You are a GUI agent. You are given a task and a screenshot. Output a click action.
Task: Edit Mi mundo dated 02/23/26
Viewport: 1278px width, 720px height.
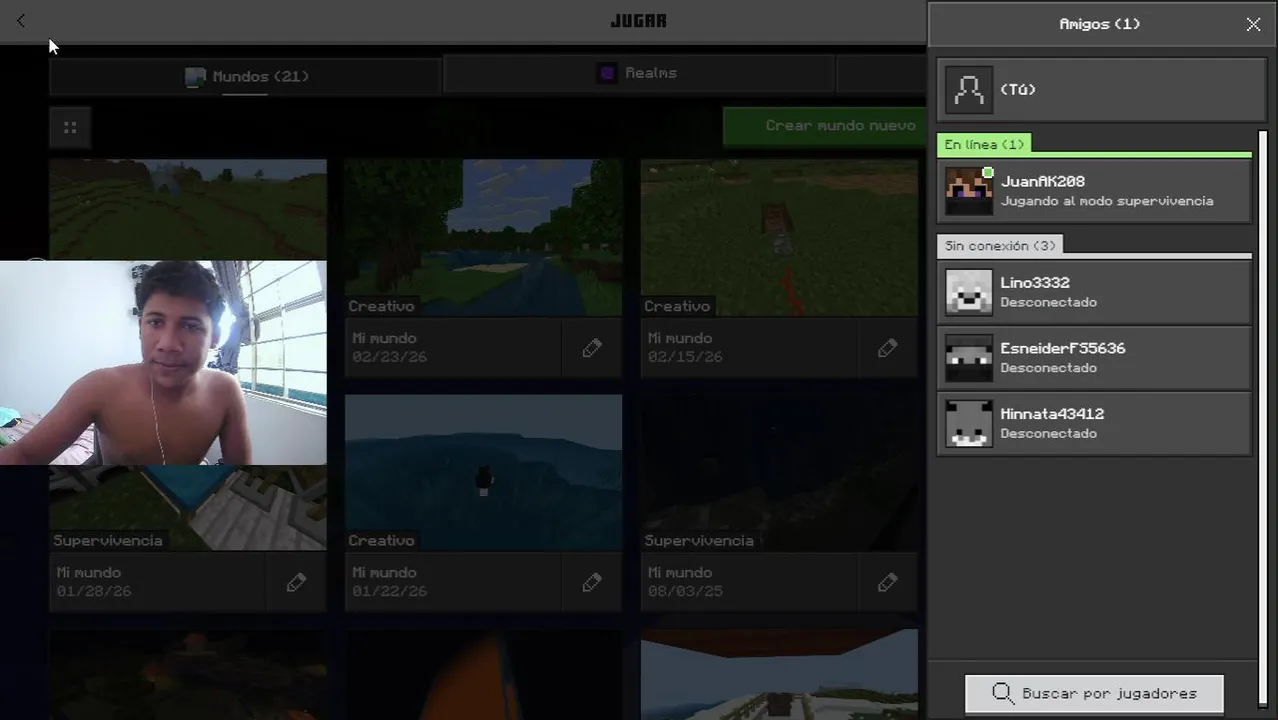click(592, 348)
